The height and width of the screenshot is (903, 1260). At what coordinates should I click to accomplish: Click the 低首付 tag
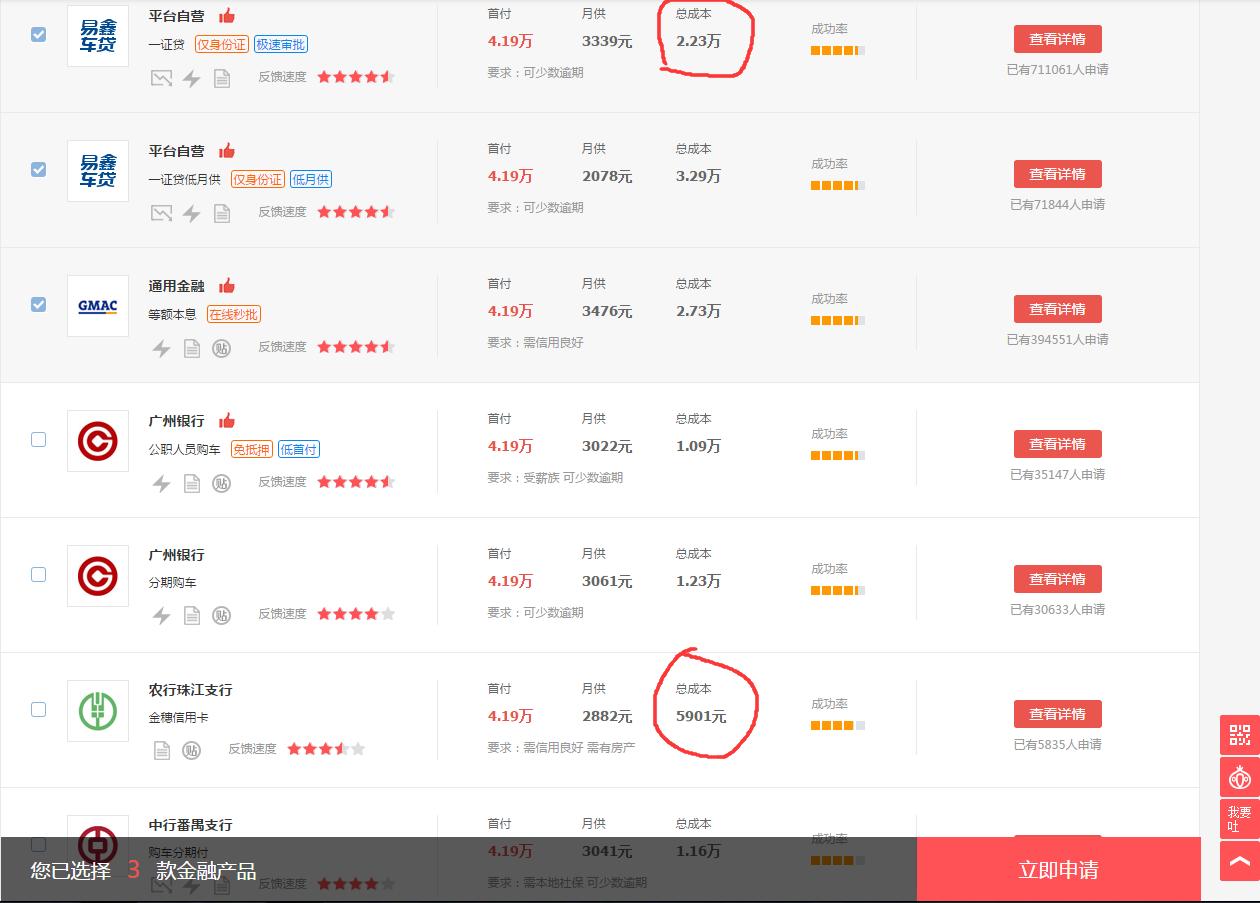pos(299,449)
